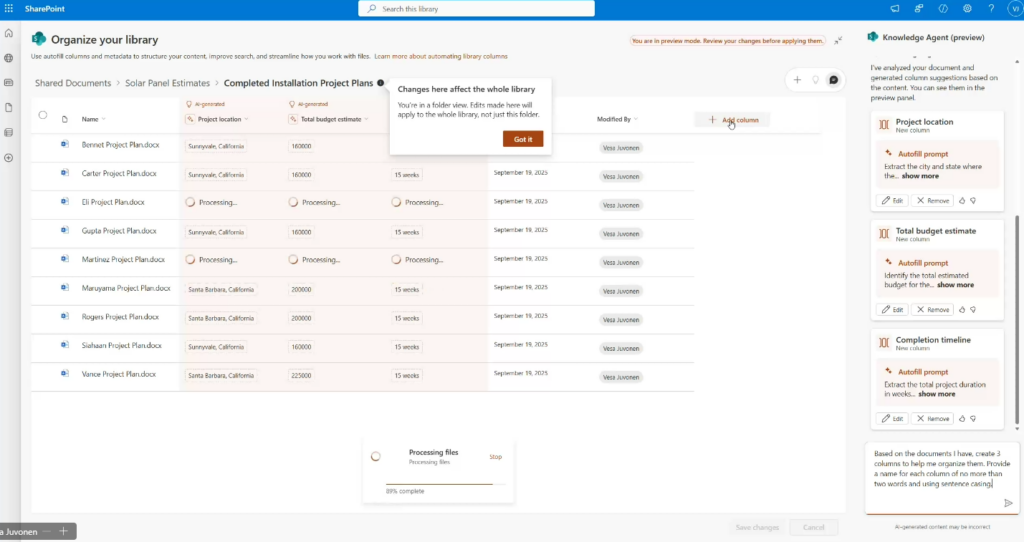This screenshot has width=1024, height=542.
Task: Thumbs up the Project location suggestion
Action: pyautogui.click(x=962, y=200)
